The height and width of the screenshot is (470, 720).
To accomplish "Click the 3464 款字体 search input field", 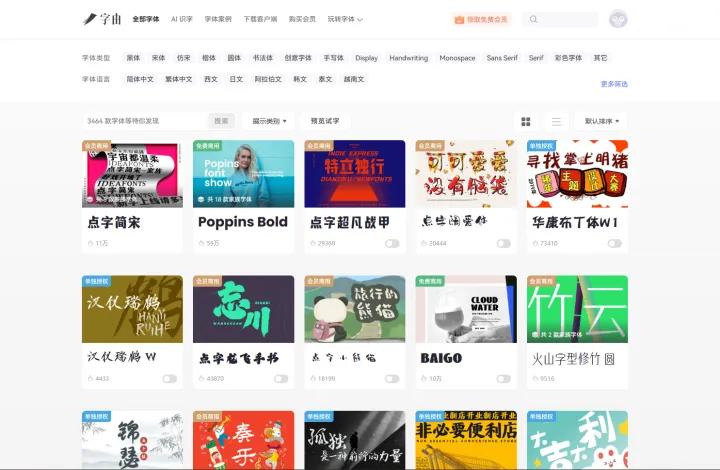I will (x=145, y=121).
